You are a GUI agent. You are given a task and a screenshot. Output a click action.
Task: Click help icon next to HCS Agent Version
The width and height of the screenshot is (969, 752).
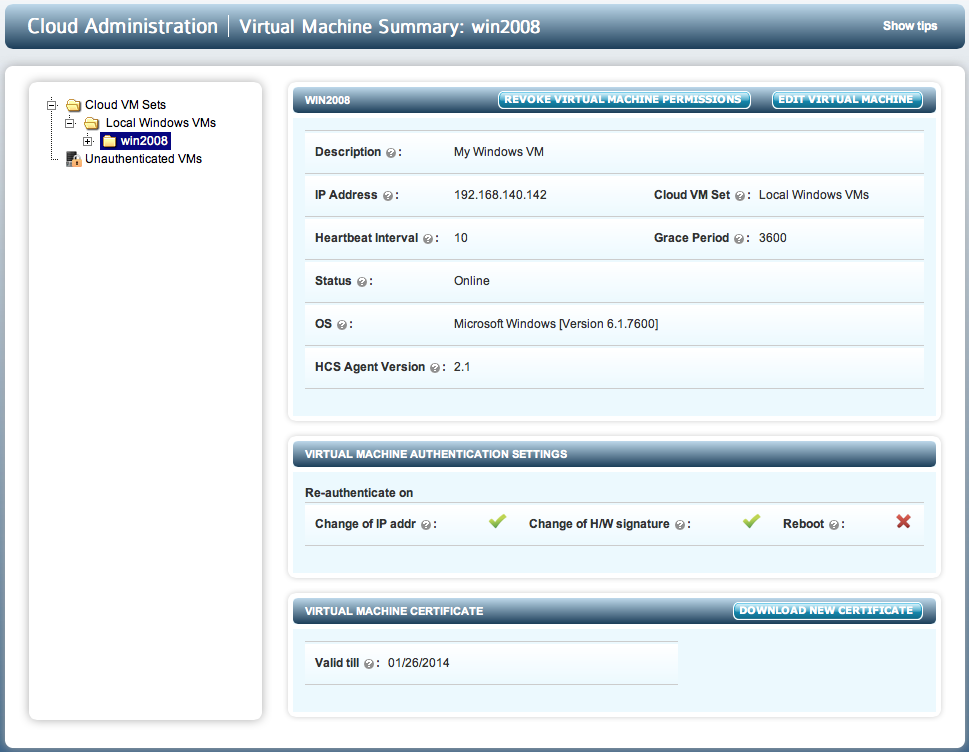point(435,368)
